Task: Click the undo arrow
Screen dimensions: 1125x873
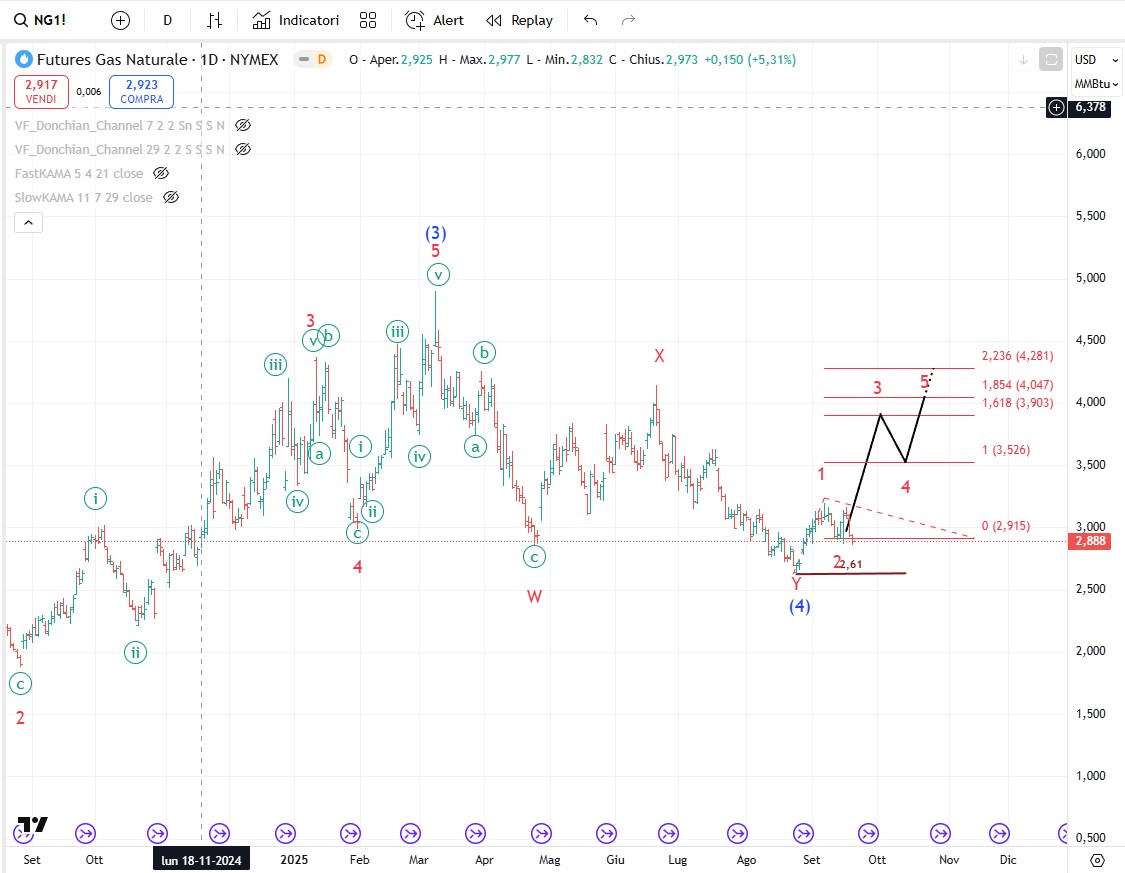Action: 591,20
